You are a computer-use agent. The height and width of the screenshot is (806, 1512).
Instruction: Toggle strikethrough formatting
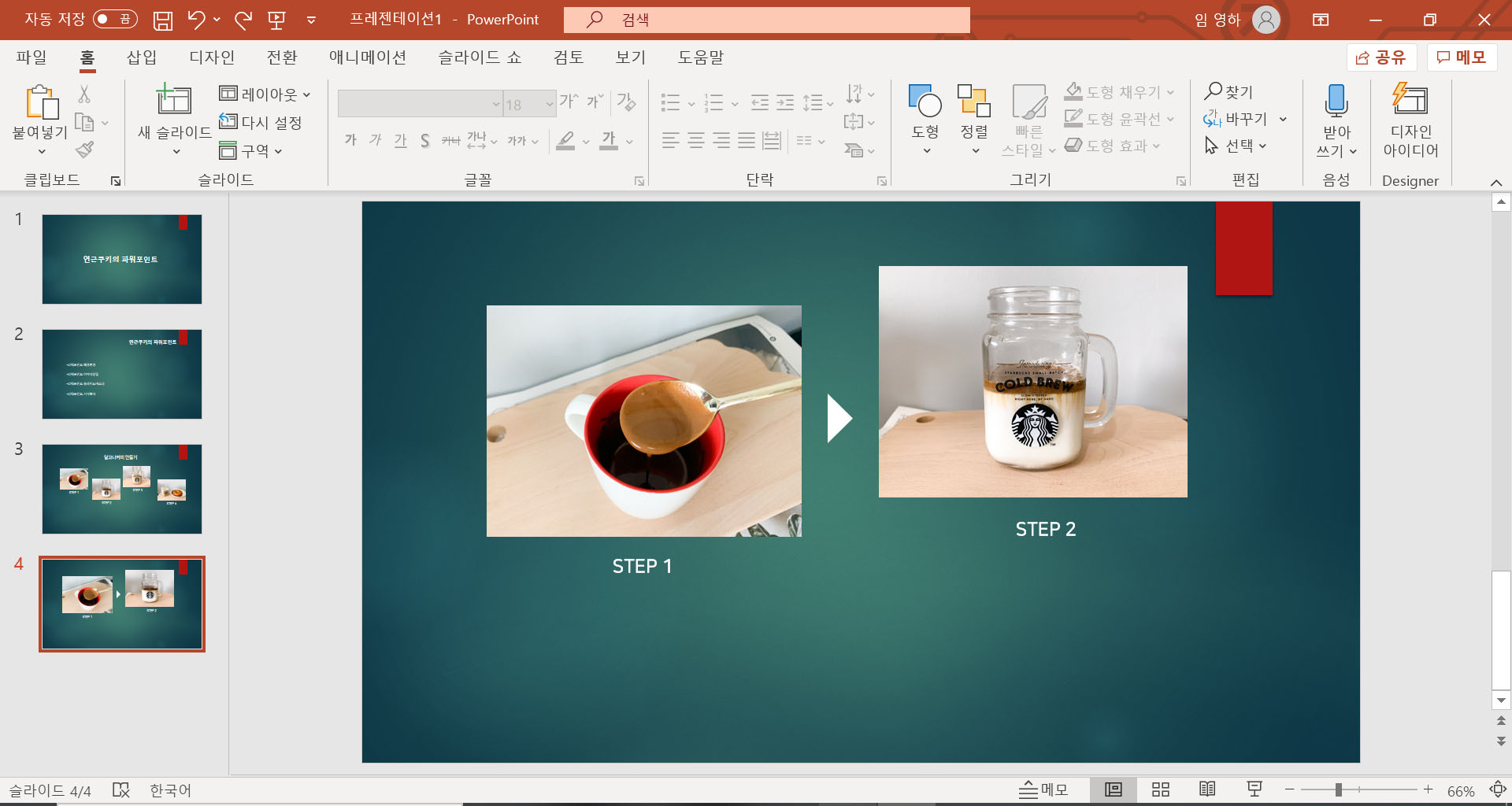click(x=450, y=141)
